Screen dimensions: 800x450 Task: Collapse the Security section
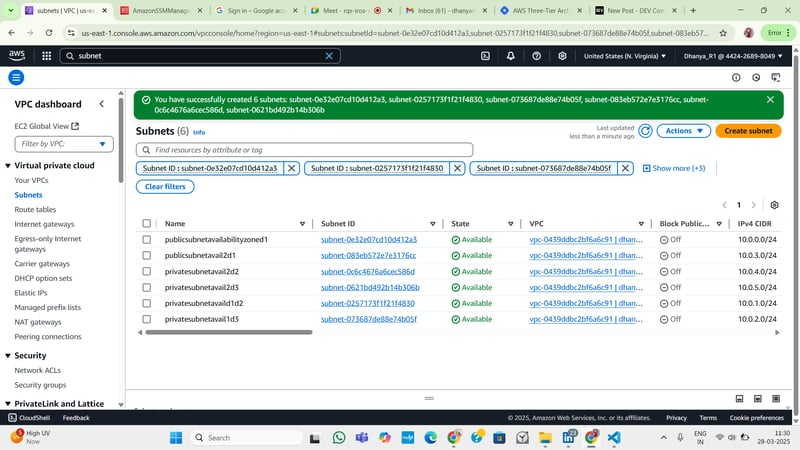tap(8, 356)
